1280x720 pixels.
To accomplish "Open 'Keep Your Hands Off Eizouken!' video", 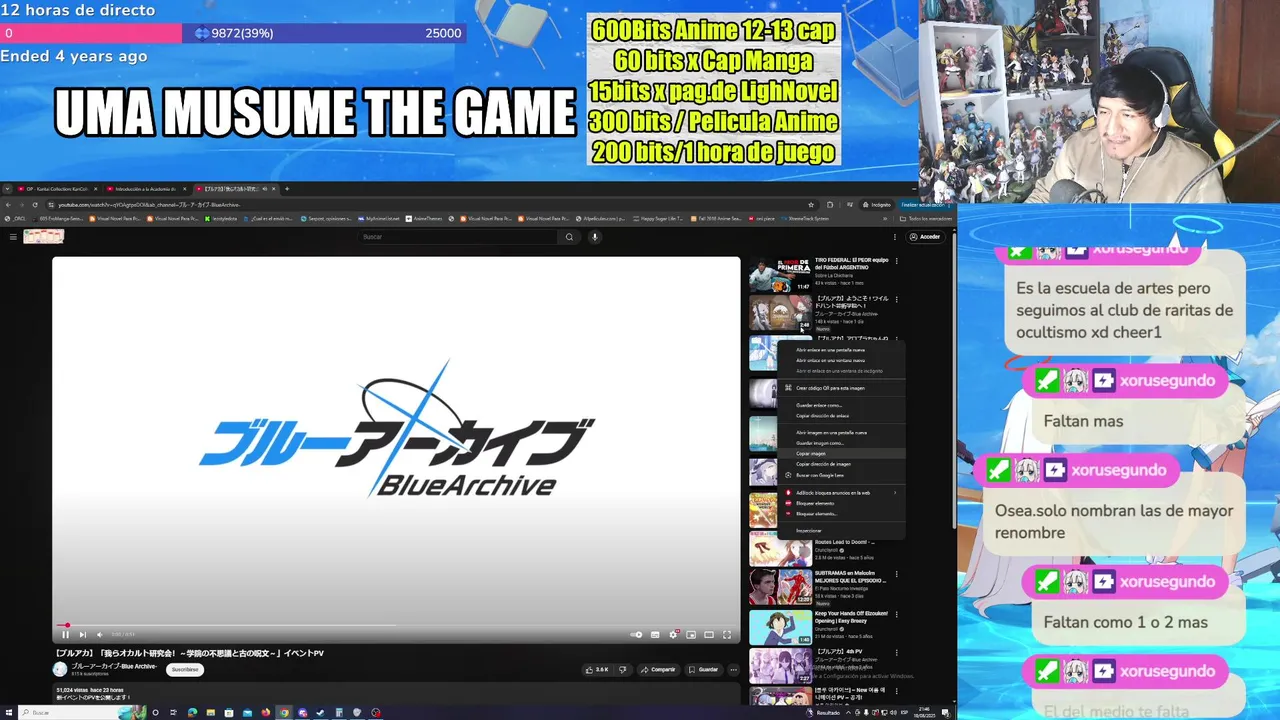I will tap(780, 627).
